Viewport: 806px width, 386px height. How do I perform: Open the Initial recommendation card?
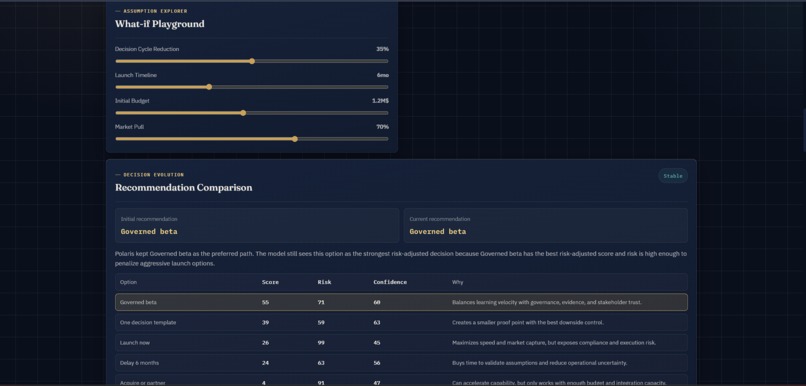click(257, 225)
